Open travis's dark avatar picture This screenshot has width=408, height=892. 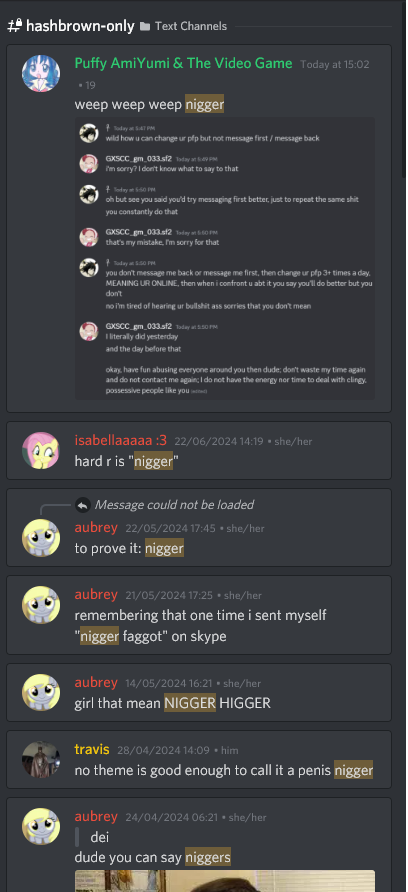(x=41, y=759)
